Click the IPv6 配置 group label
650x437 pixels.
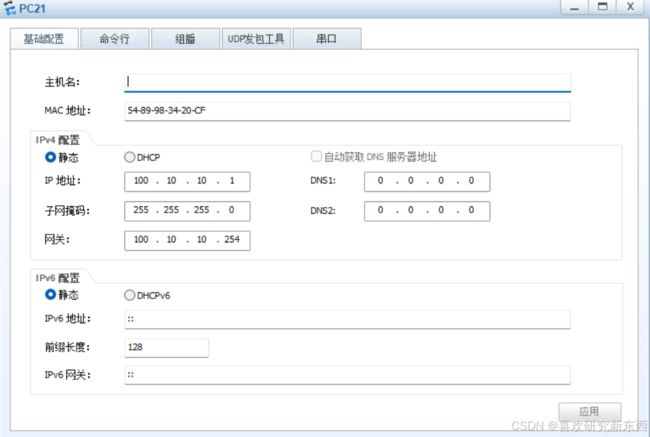click(57, 278)
